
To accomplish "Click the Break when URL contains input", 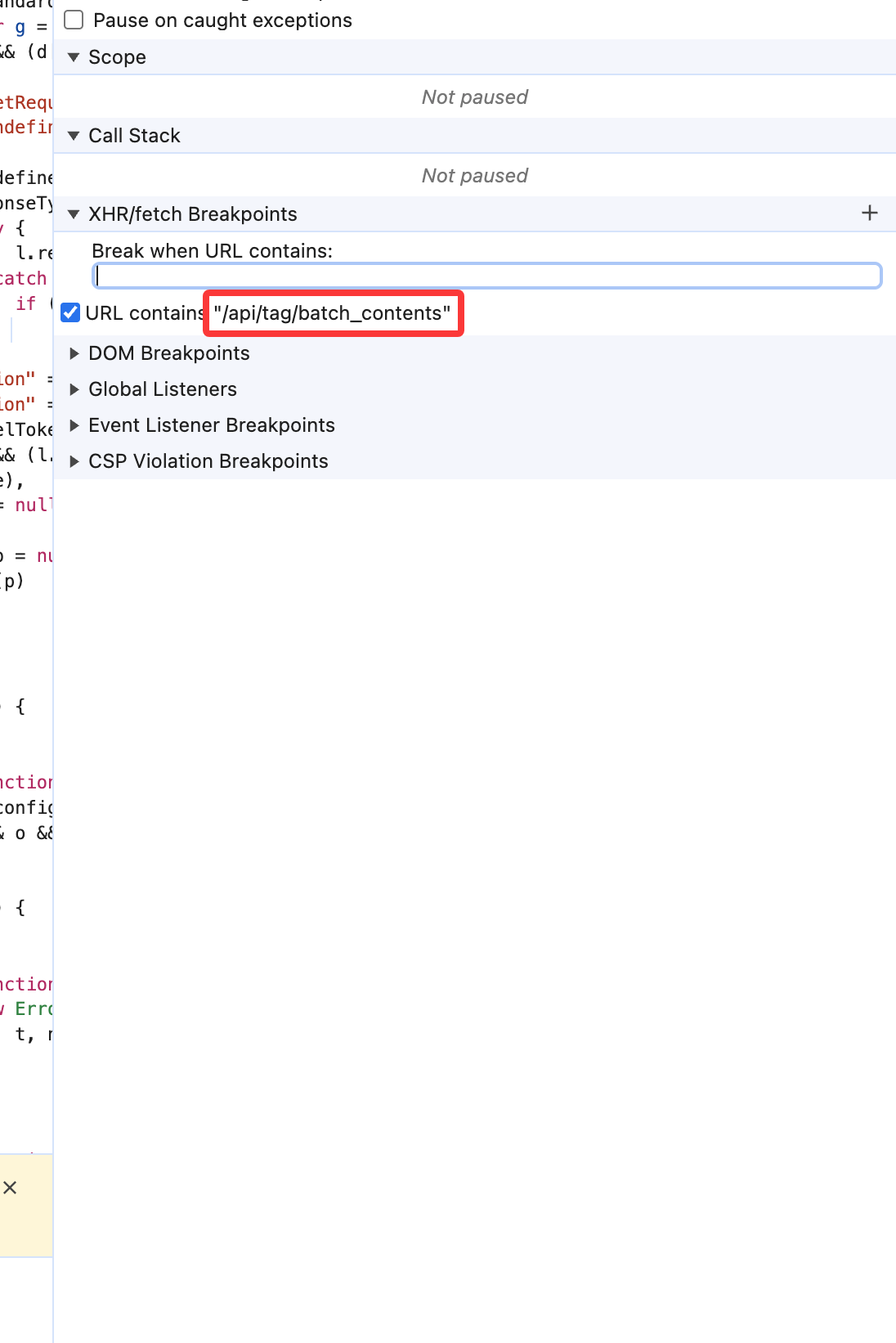I will pyautogui.click(x=487, y=276).
